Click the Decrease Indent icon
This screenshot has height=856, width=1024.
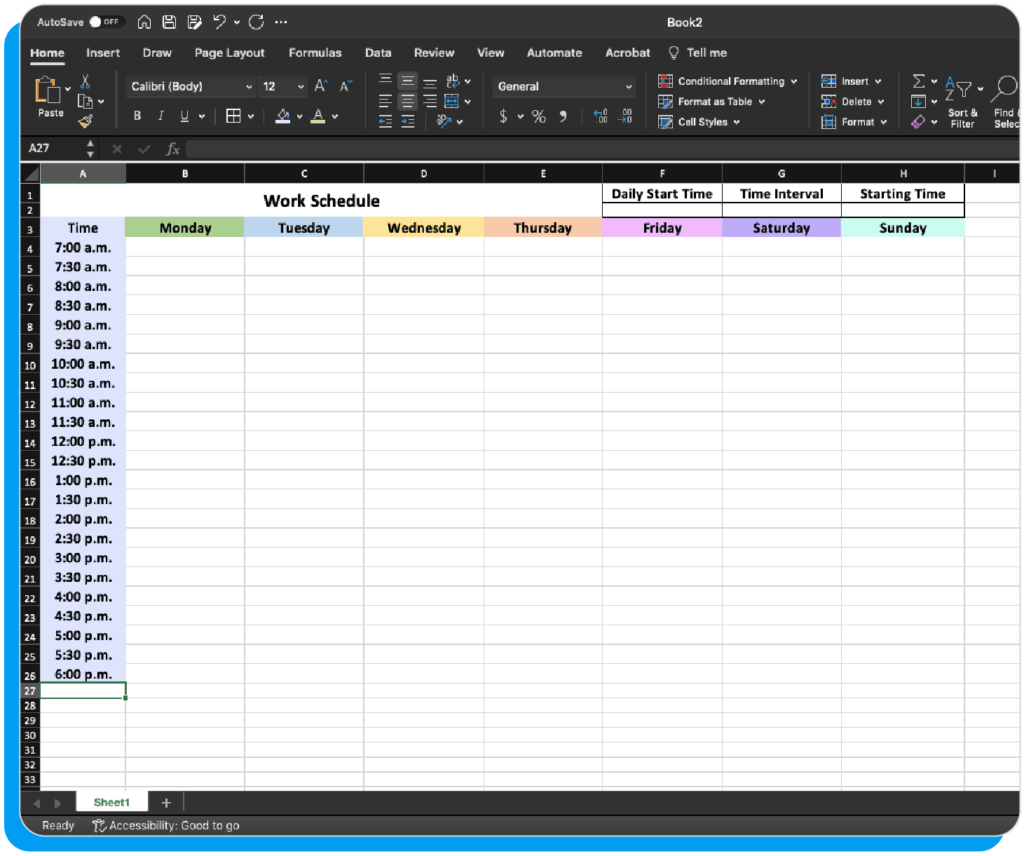coord(385,121)
